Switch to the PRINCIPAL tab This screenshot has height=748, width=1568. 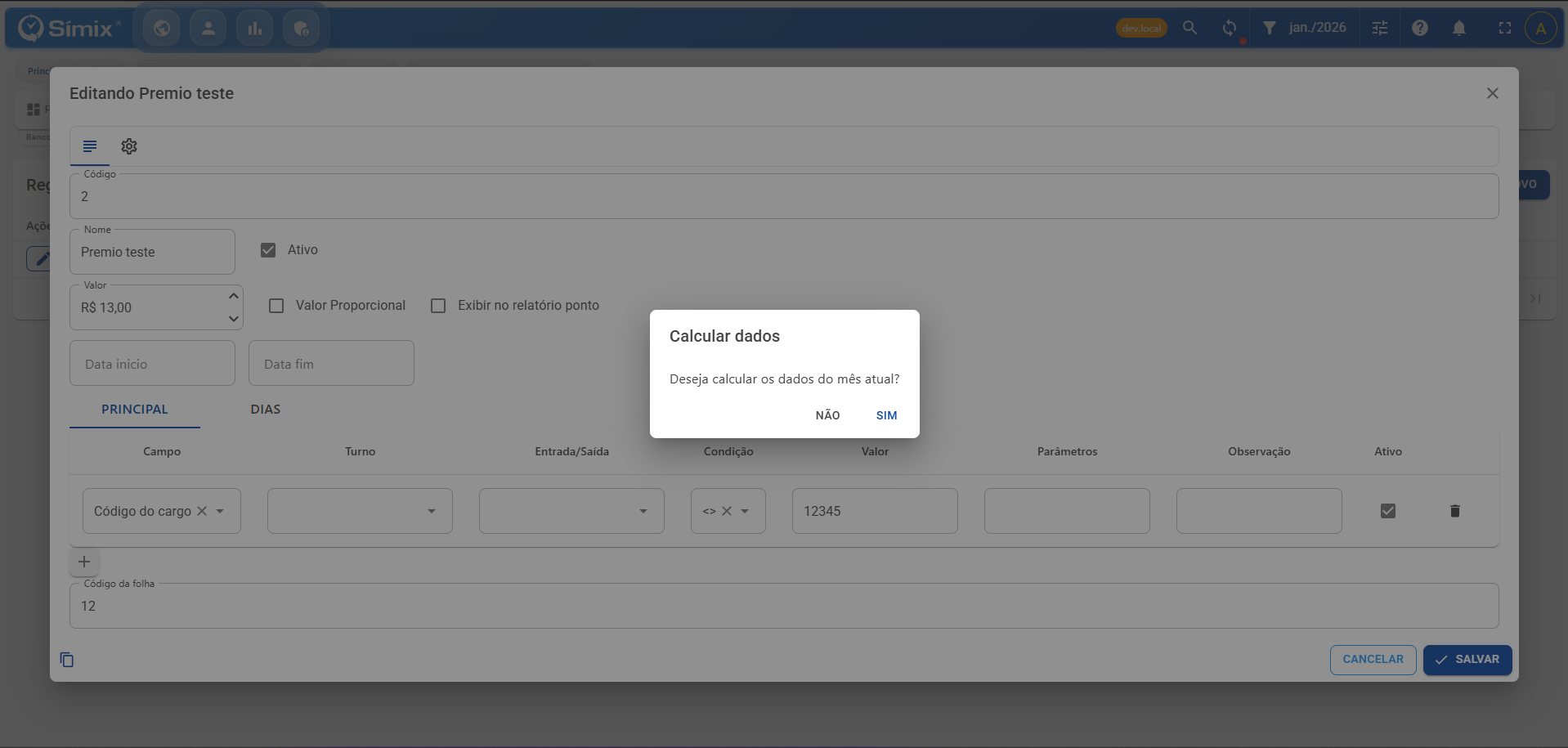(135, 410)
